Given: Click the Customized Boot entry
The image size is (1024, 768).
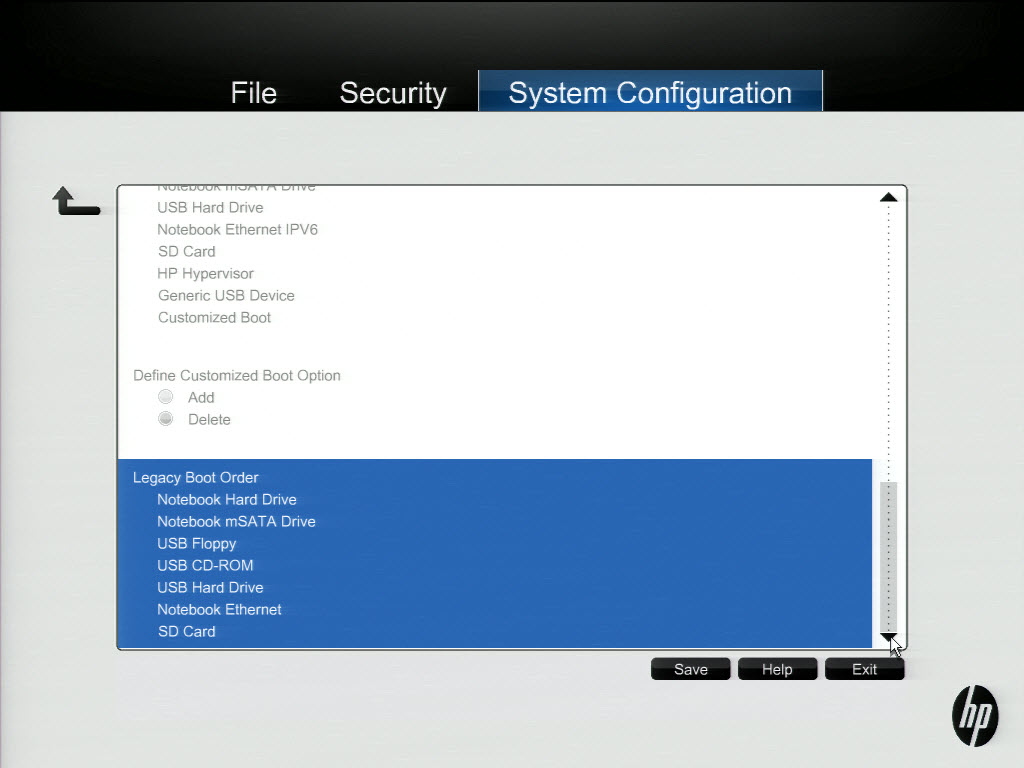Looking at the screenshot, I should pos(214,318).
